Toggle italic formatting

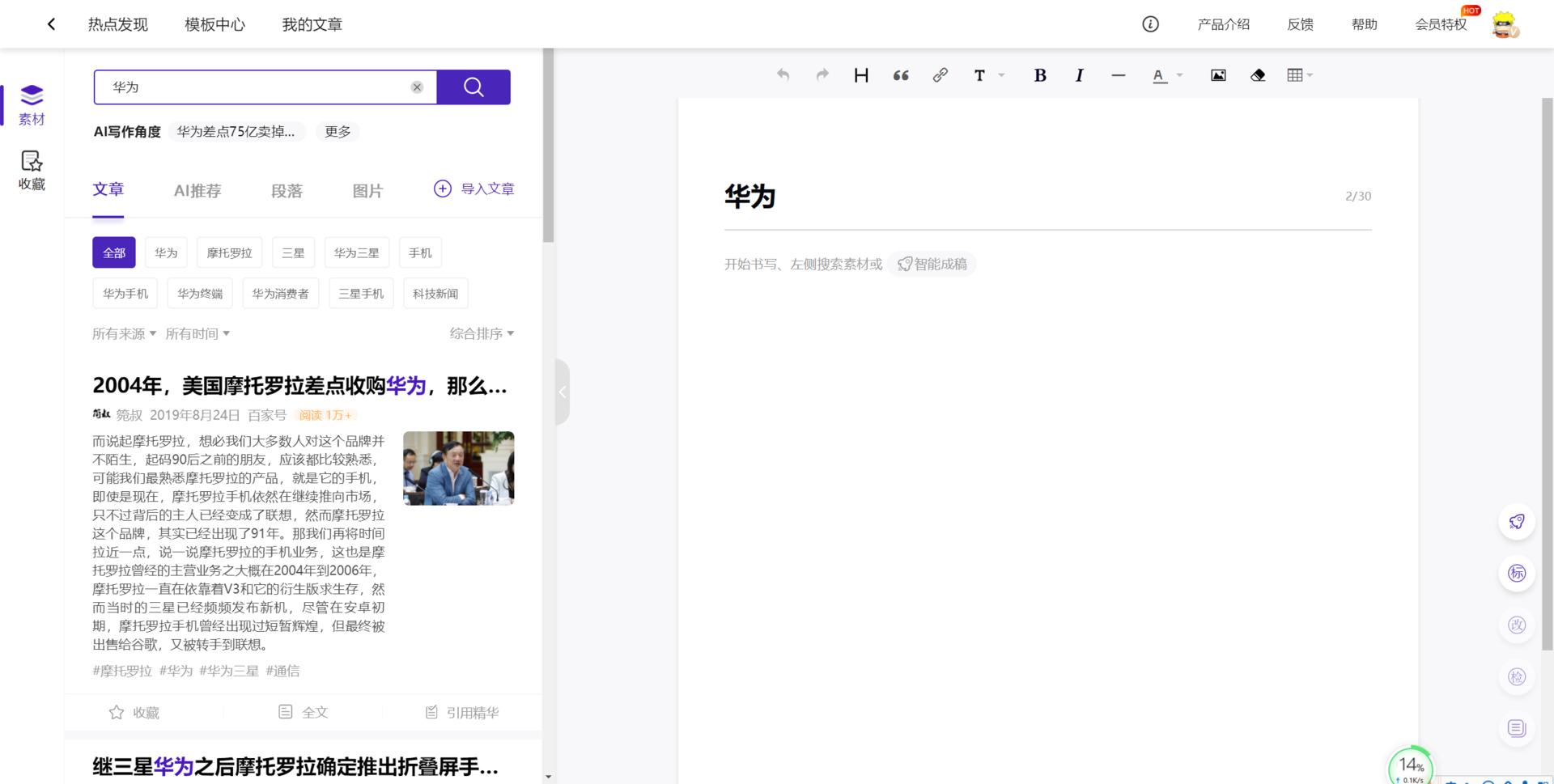point(1079,75)
